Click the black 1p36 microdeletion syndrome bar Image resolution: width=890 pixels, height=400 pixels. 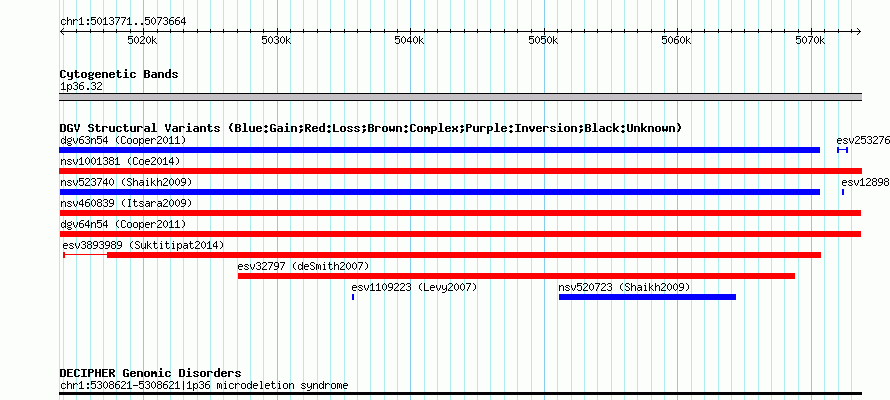pos(460,393)
